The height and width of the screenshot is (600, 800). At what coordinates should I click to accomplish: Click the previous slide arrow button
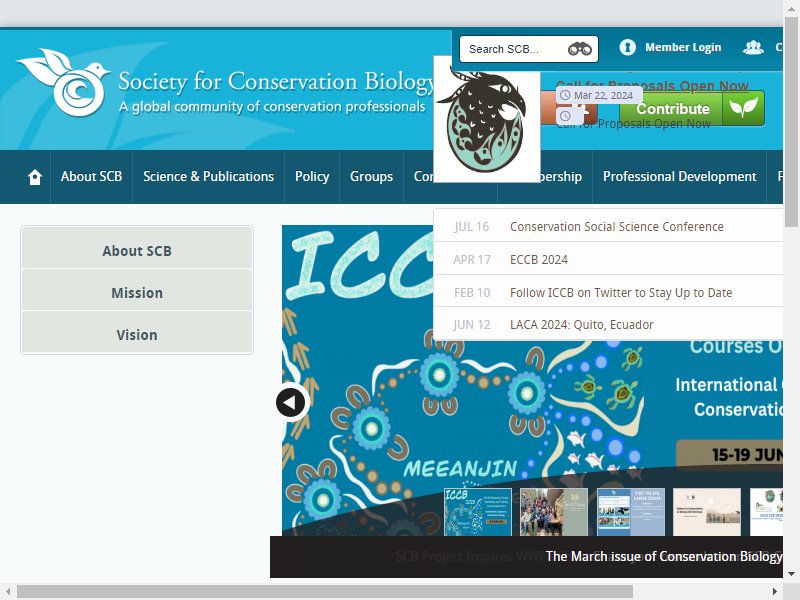pyautogui.click(x=291, y=402)
